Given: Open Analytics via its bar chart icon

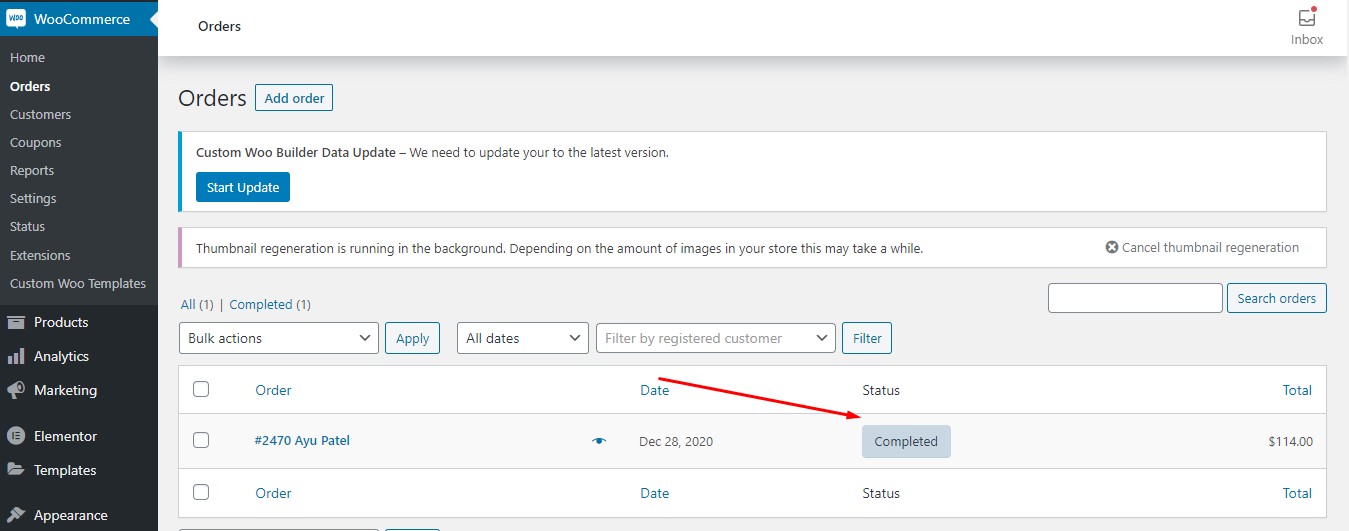Looking at the screenshot, I should [16, 356].
